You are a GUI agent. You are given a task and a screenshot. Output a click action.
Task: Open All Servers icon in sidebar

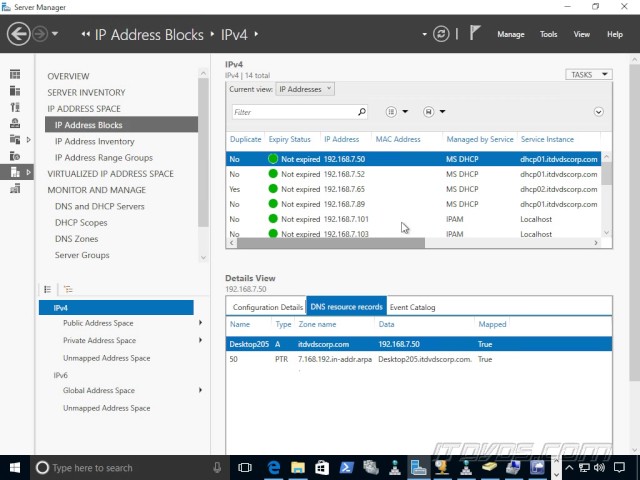[15, 107]
